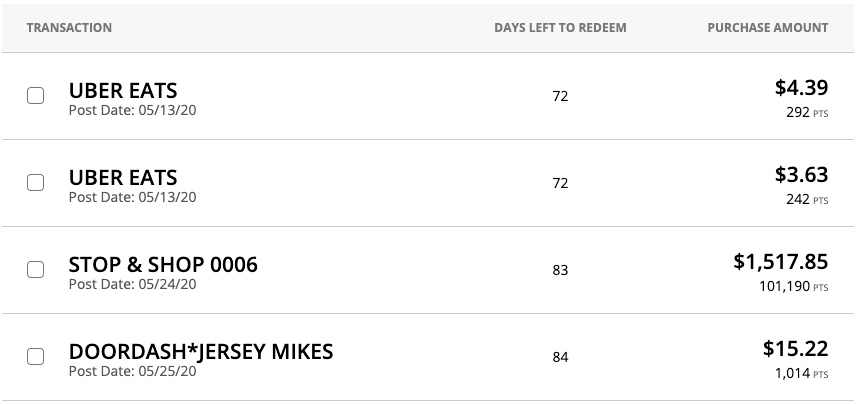Click the Transaction column header
858x404 pixels.
tap(69, 27)
